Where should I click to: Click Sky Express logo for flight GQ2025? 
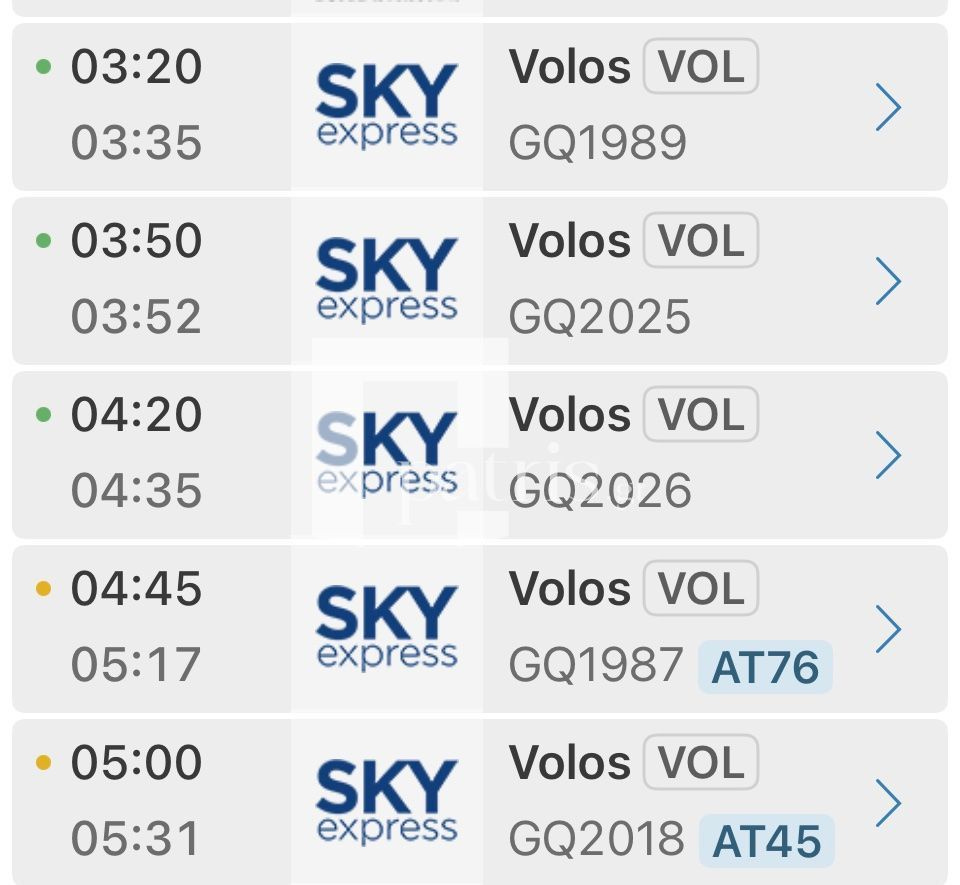(x=387, y=280)
